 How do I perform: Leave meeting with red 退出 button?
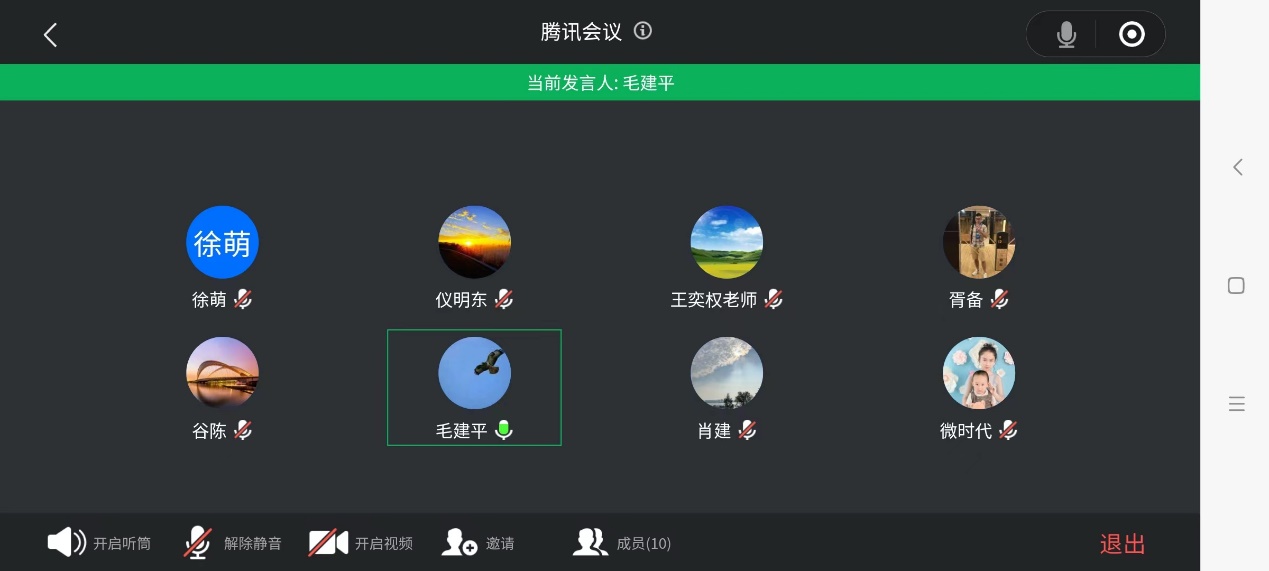pos(1122,544)
